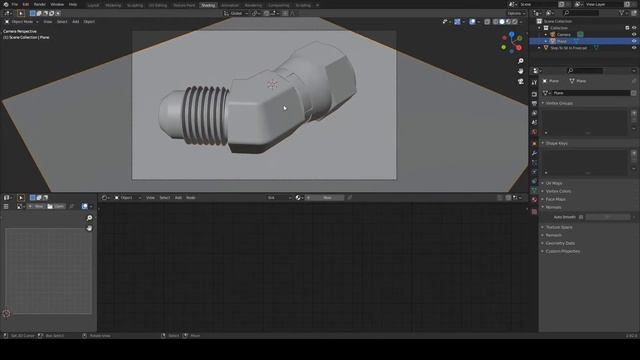Toggle X-ray mode in viewport

click(487, 22)
